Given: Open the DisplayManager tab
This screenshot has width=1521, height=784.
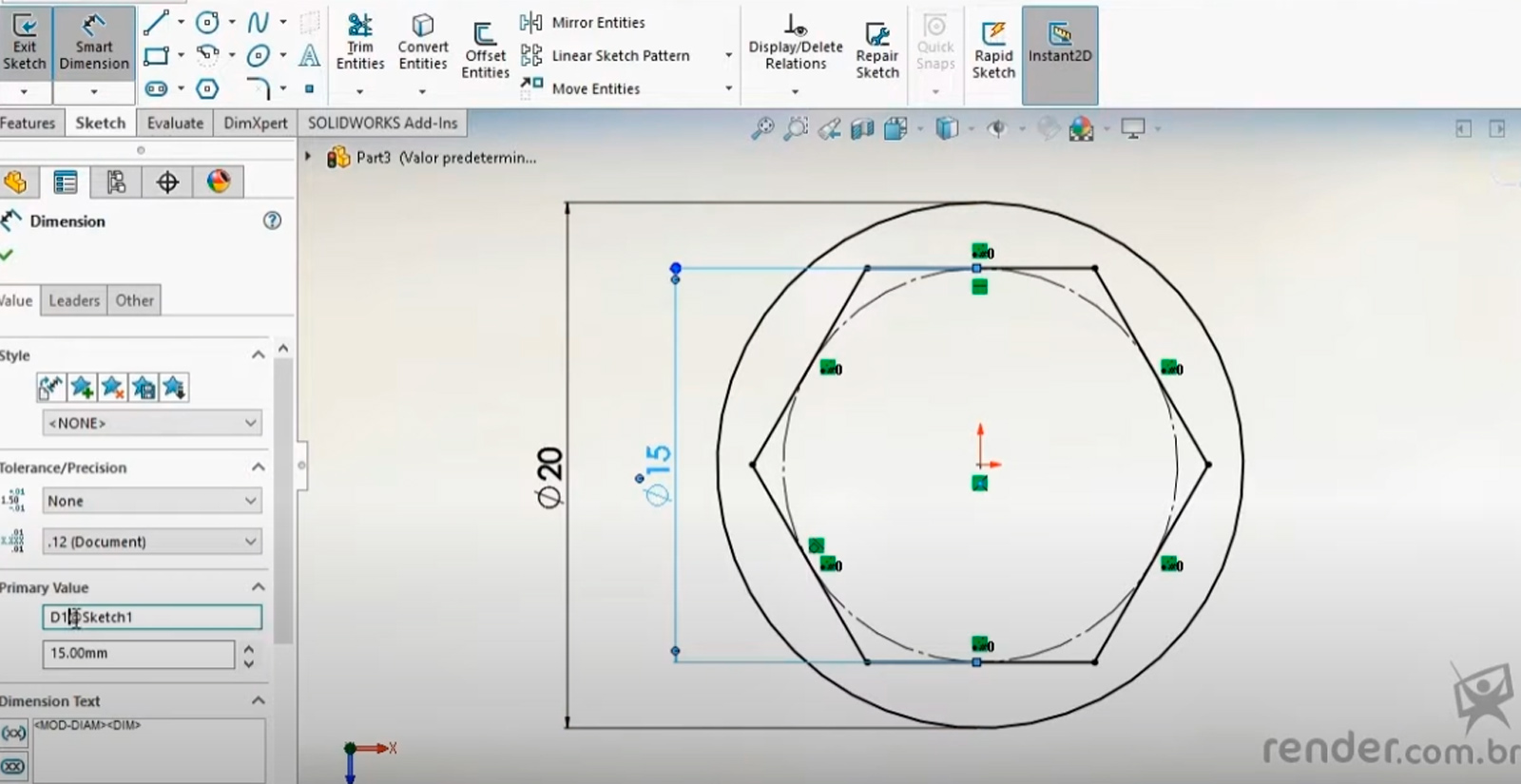Looking at the screenshot, I should [x=219, y=182].
